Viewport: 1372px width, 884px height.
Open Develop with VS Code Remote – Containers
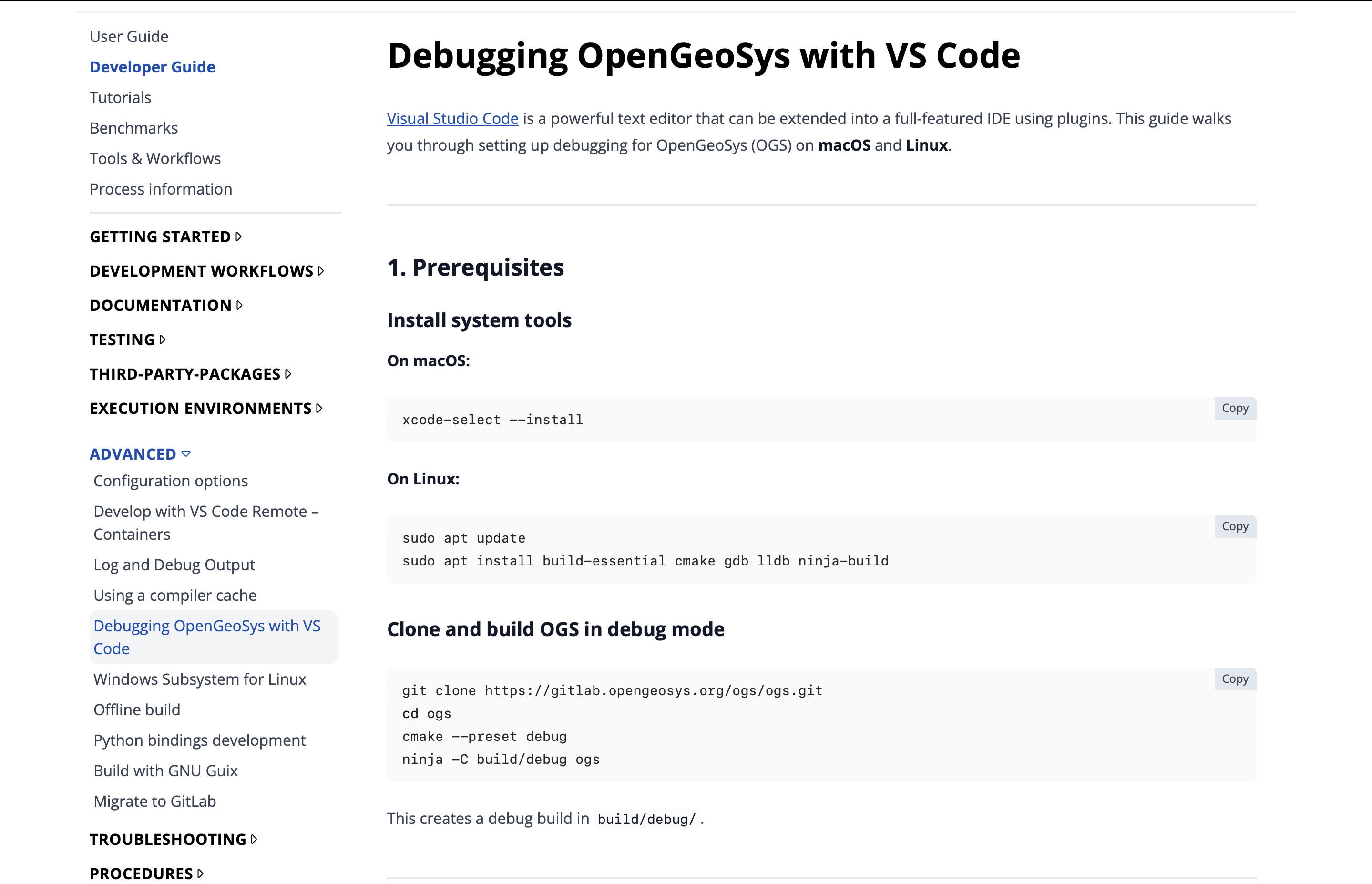tap(206, 523)
